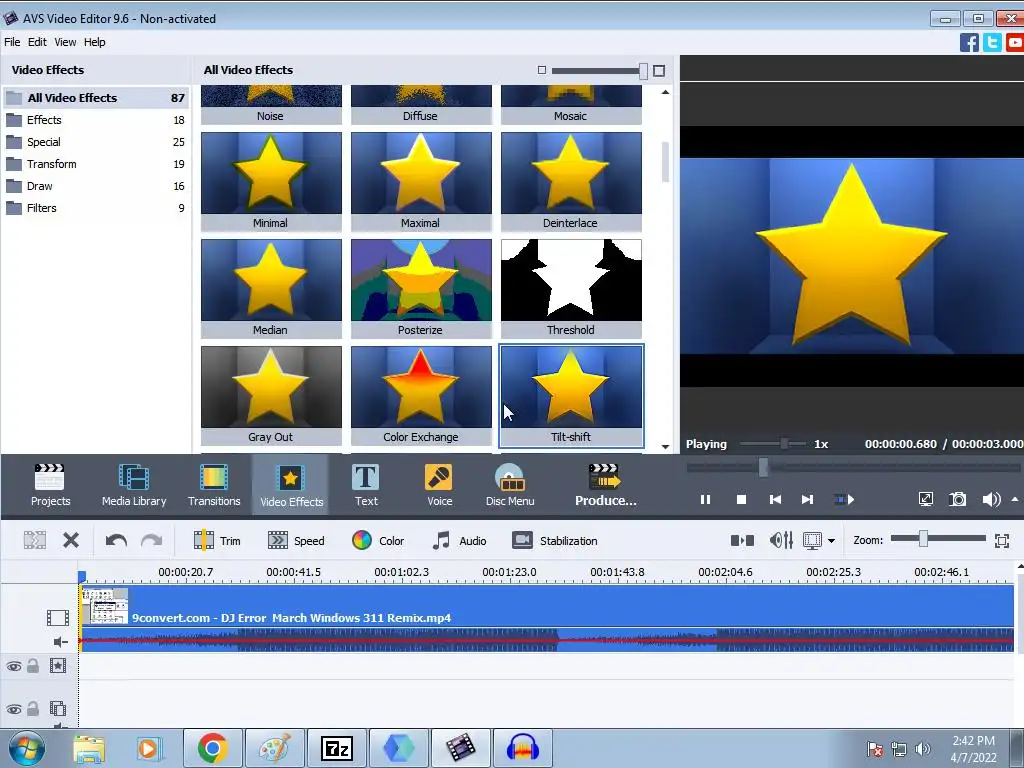Select the Threshold effect thumbnail
1024x768 pixels.
tap(571, 288)
